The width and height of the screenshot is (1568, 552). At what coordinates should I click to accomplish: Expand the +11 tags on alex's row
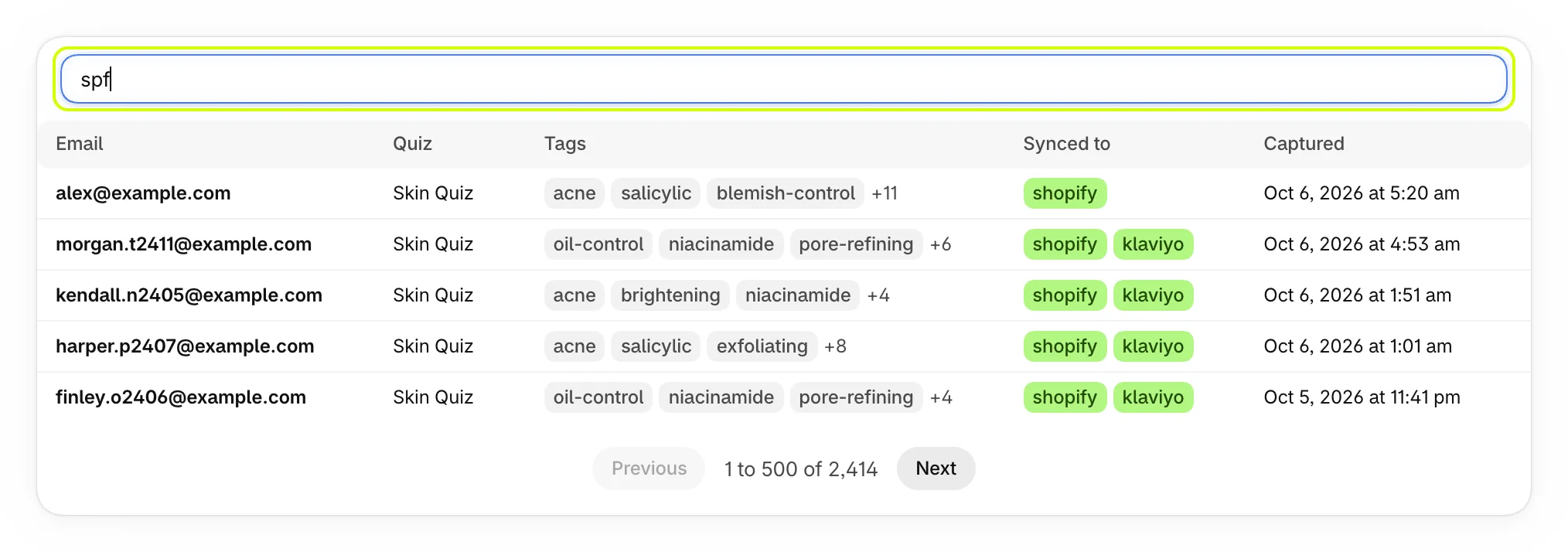(885, 193)
